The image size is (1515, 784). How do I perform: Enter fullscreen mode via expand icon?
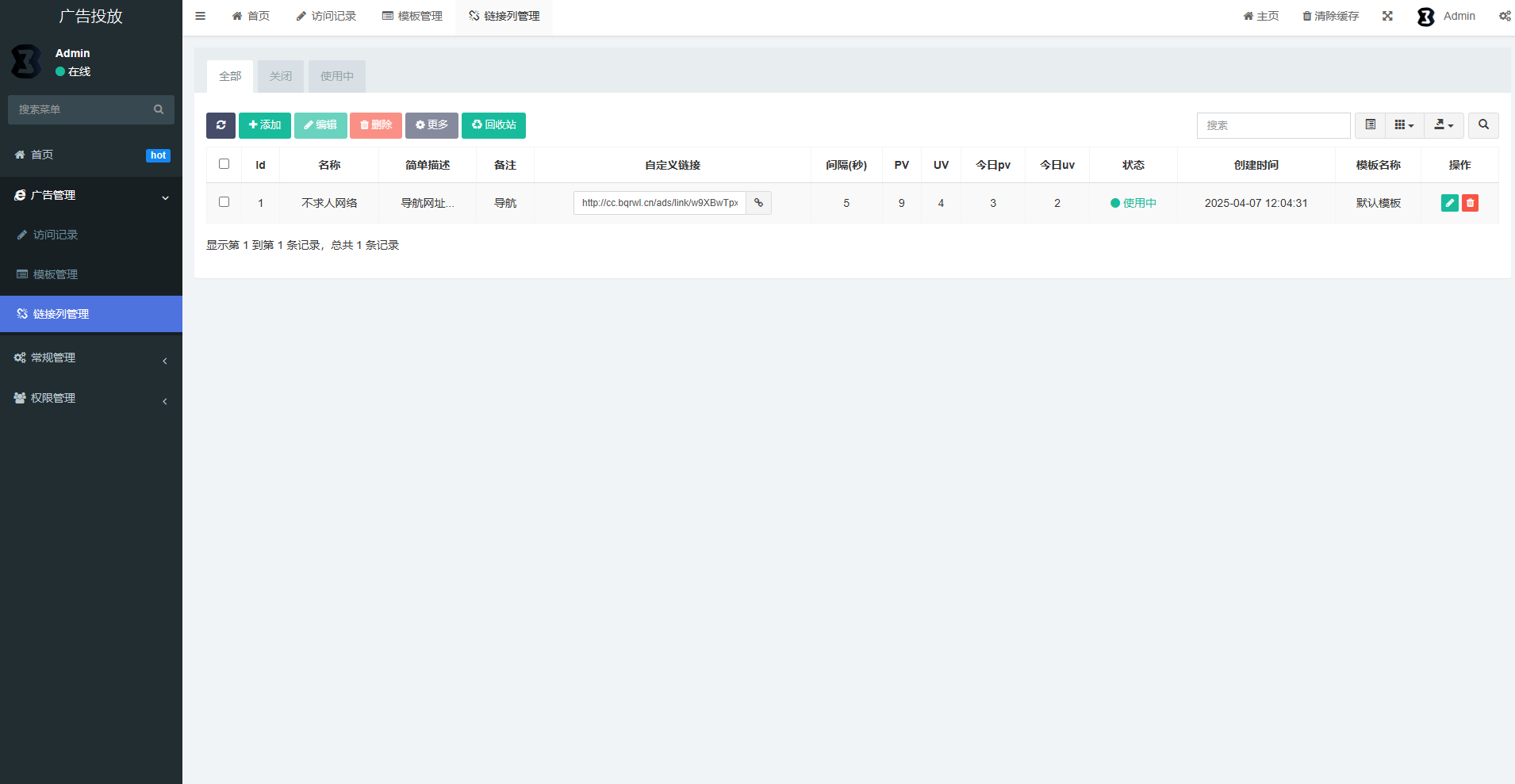[1387, 16]
